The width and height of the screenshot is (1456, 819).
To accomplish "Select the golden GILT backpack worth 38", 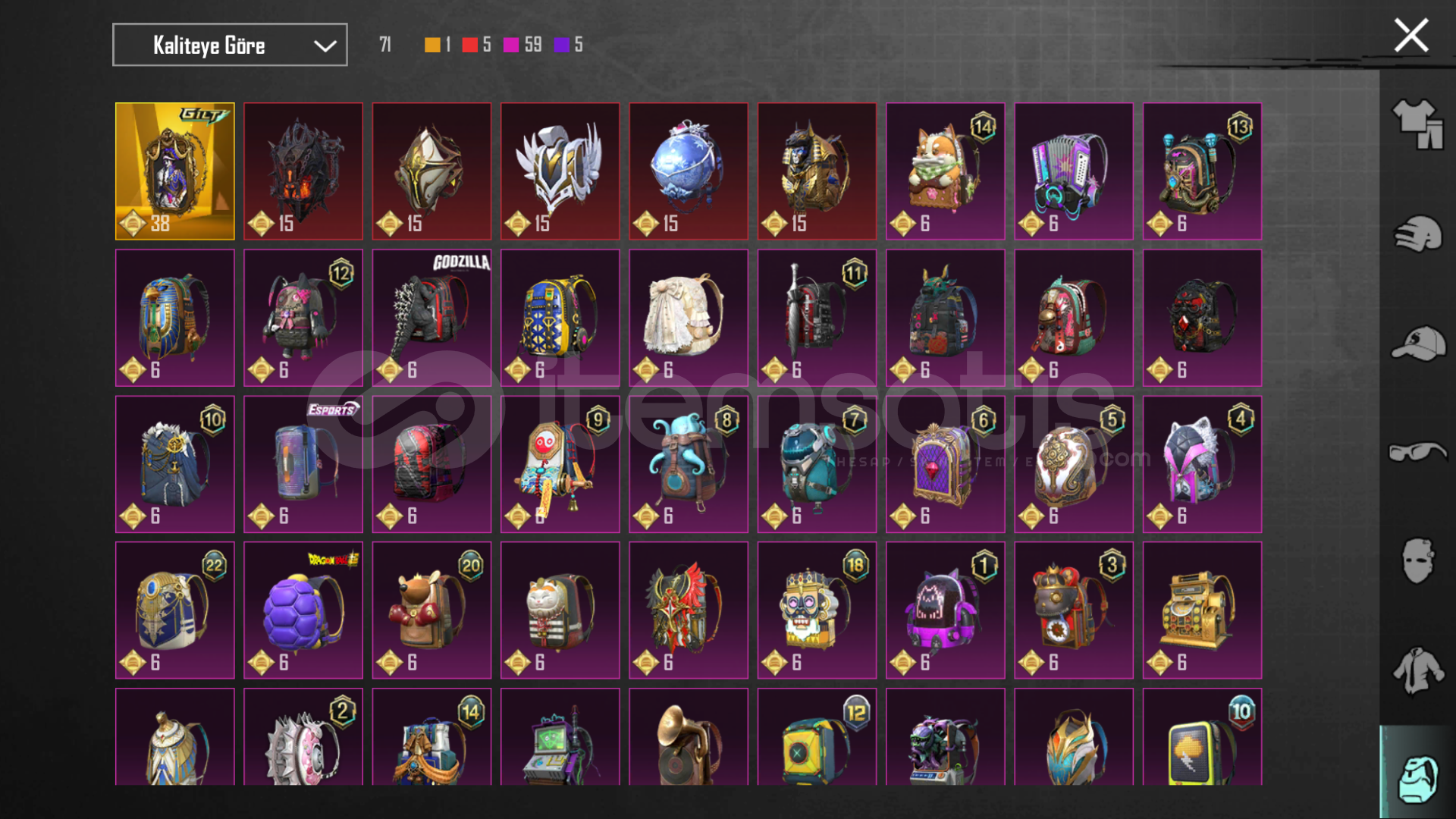I will (x=175, y=171).
